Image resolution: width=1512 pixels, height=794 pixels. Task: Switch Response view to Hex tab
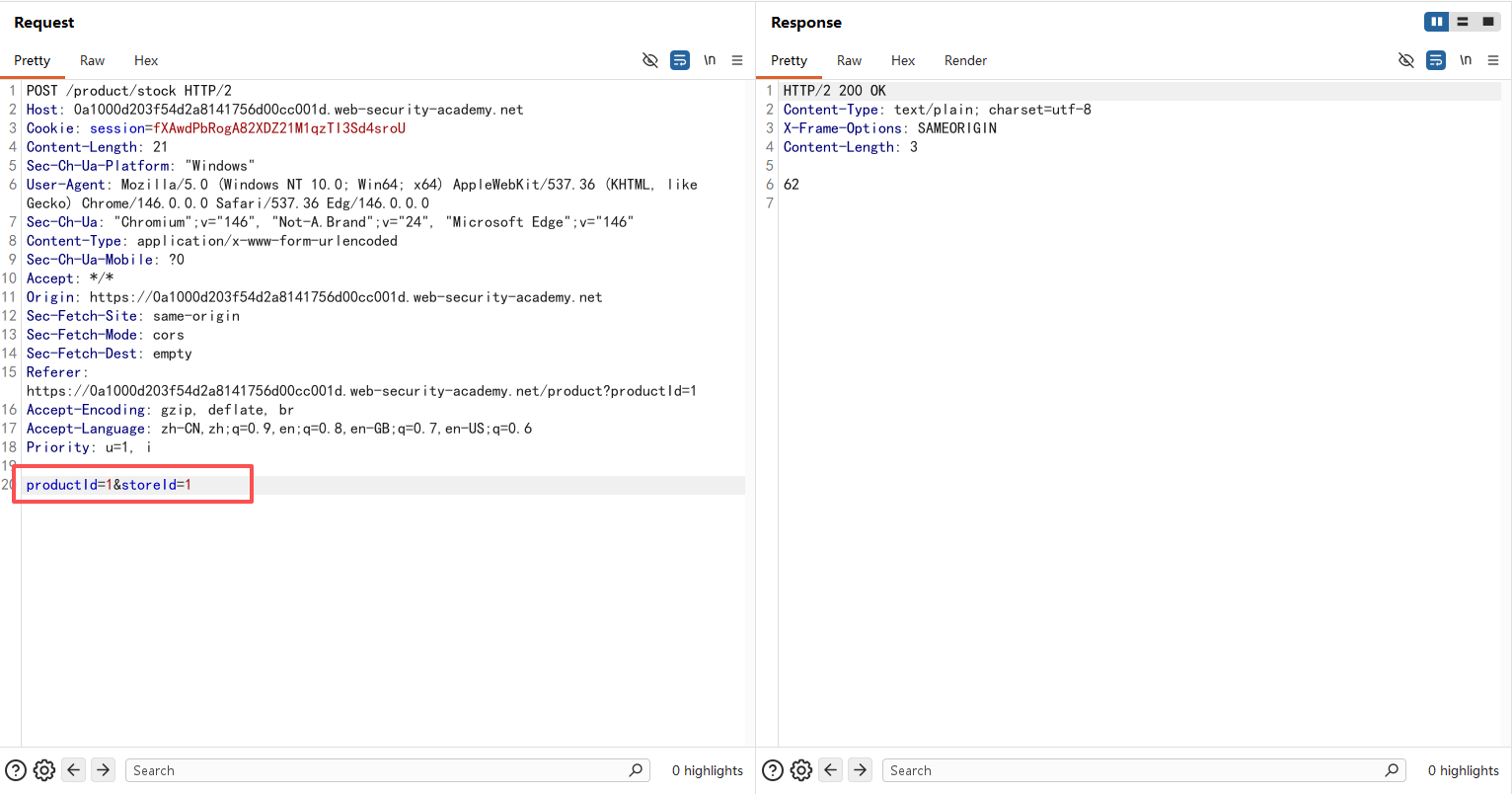(902, 60)
